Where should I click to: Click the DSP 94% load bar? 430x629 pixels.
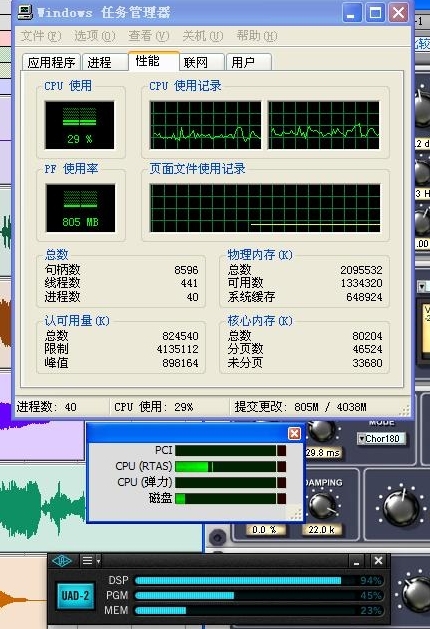259,580
